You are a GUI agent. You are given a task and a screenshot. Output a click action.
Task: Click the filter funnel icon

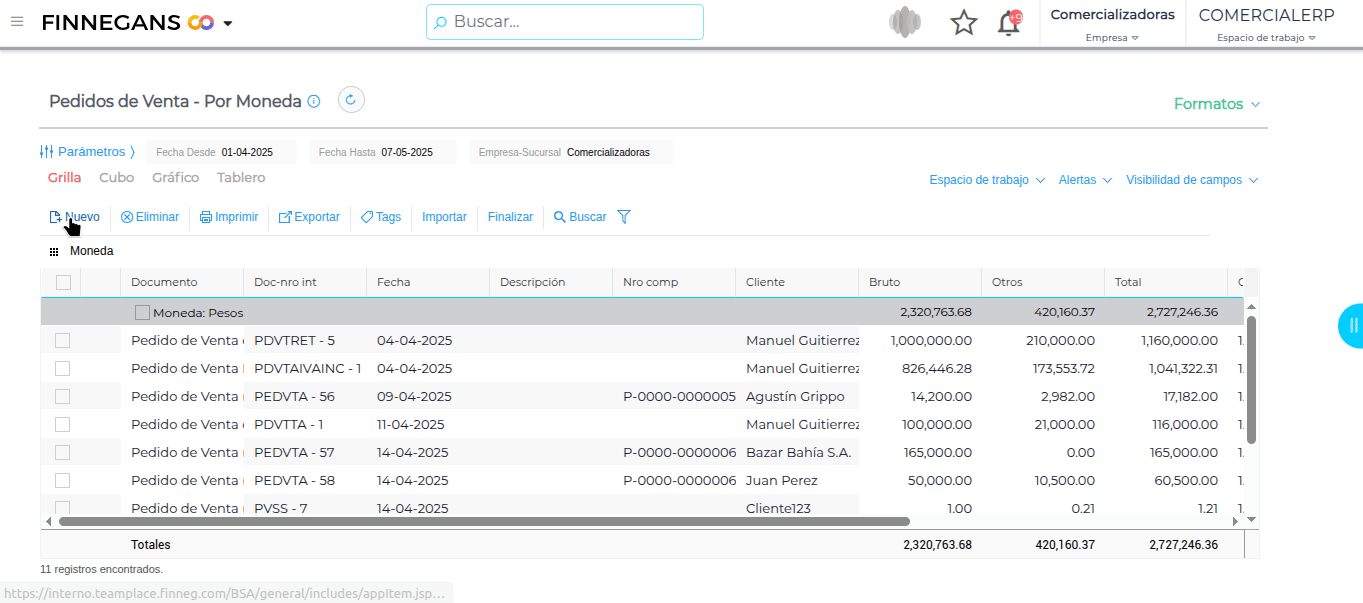624,217
